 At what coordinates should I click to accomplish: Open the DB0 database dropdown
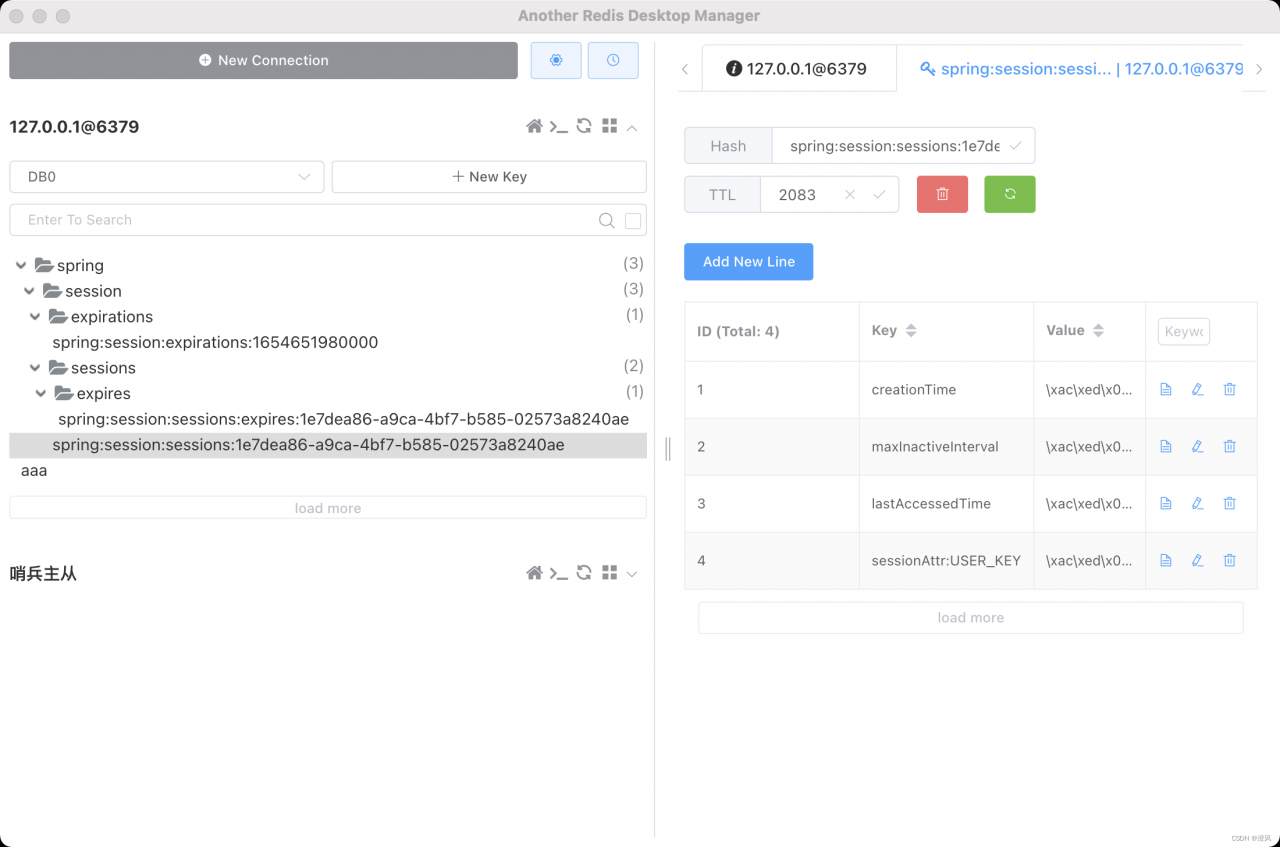(167, 177)
